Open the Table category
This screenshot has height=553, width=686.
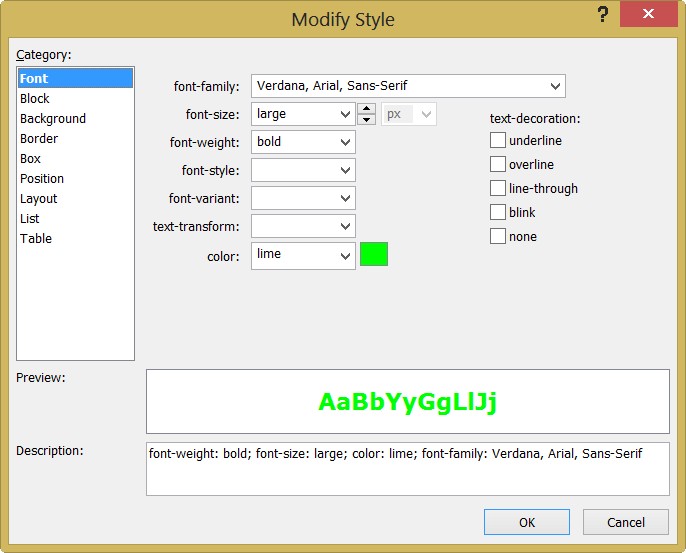click(x=75, y=238)
